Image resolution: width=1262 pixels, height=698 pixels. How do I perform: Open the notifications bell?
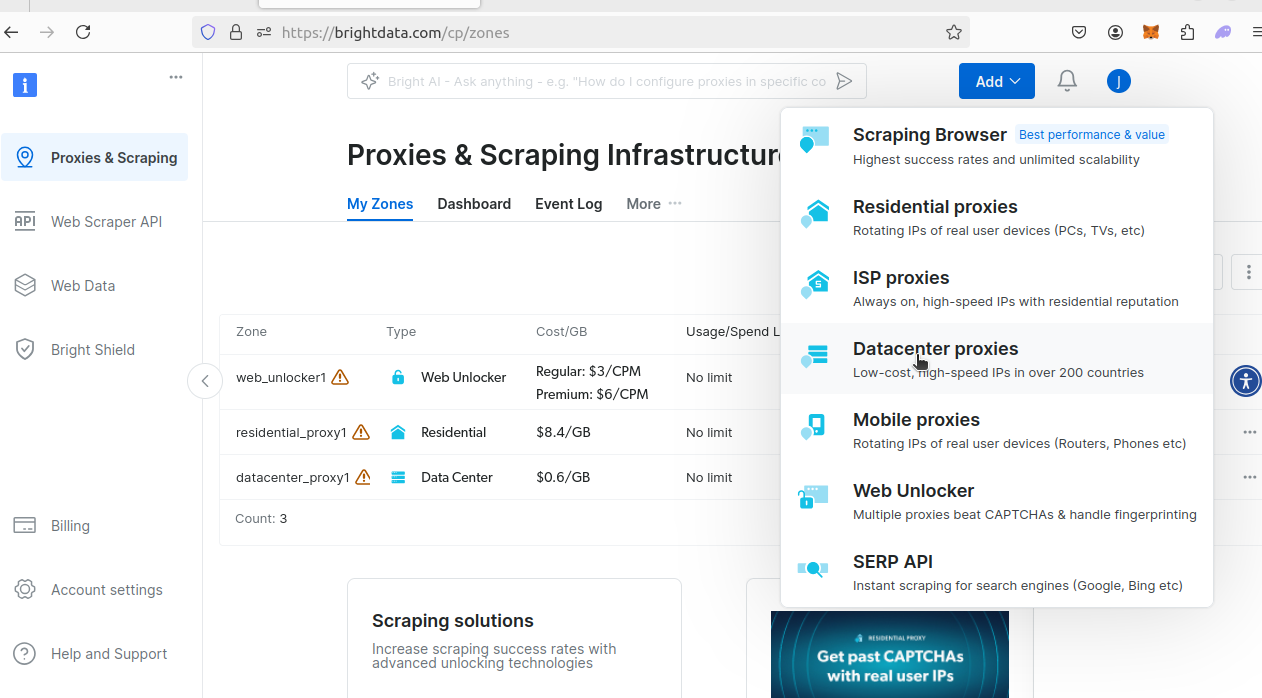point(1067,81)
